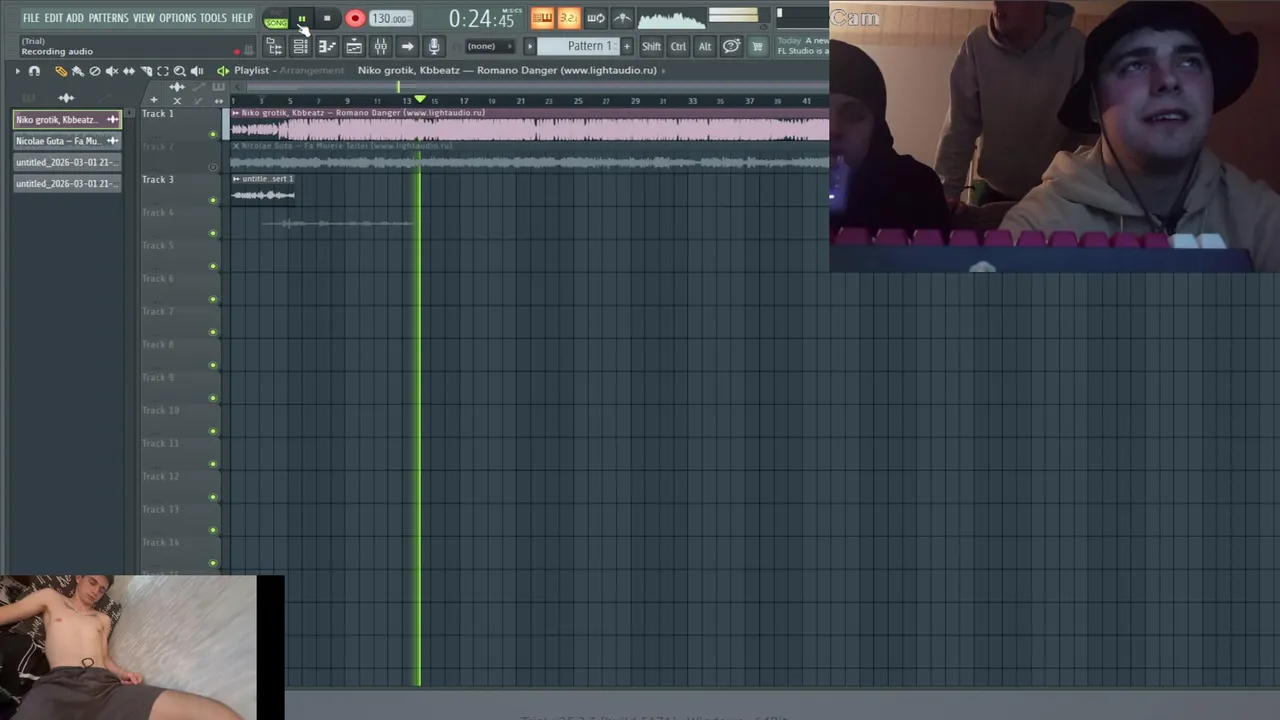
Task: Toggle the magnet snap-to-grid icon
Action: 34,71
